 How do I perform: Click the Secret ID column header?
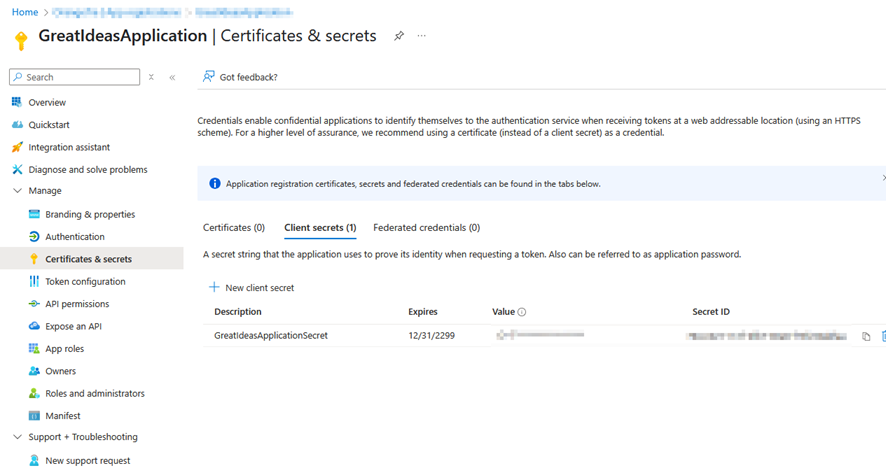[x=711, y=312]
